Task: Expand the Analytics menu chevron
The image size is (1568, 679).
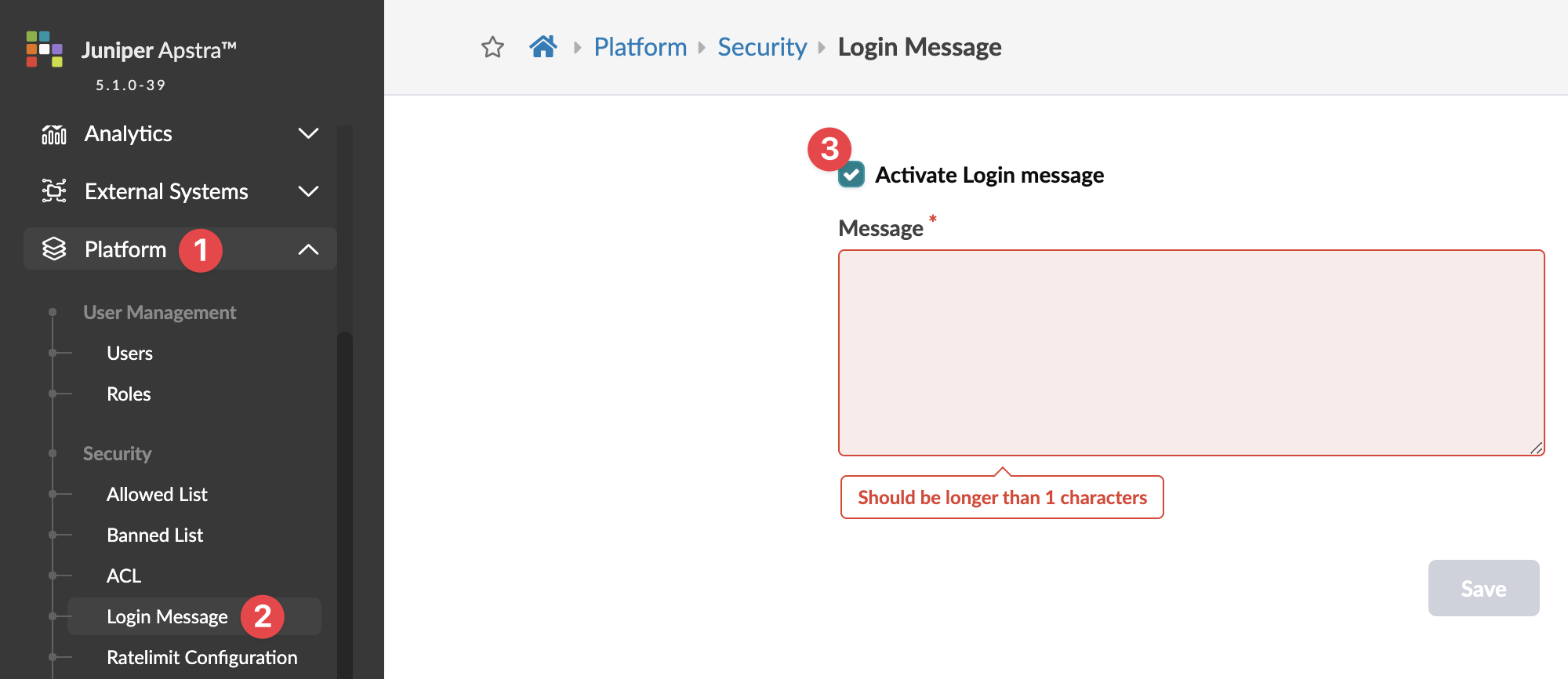Action: pos(308,134)
